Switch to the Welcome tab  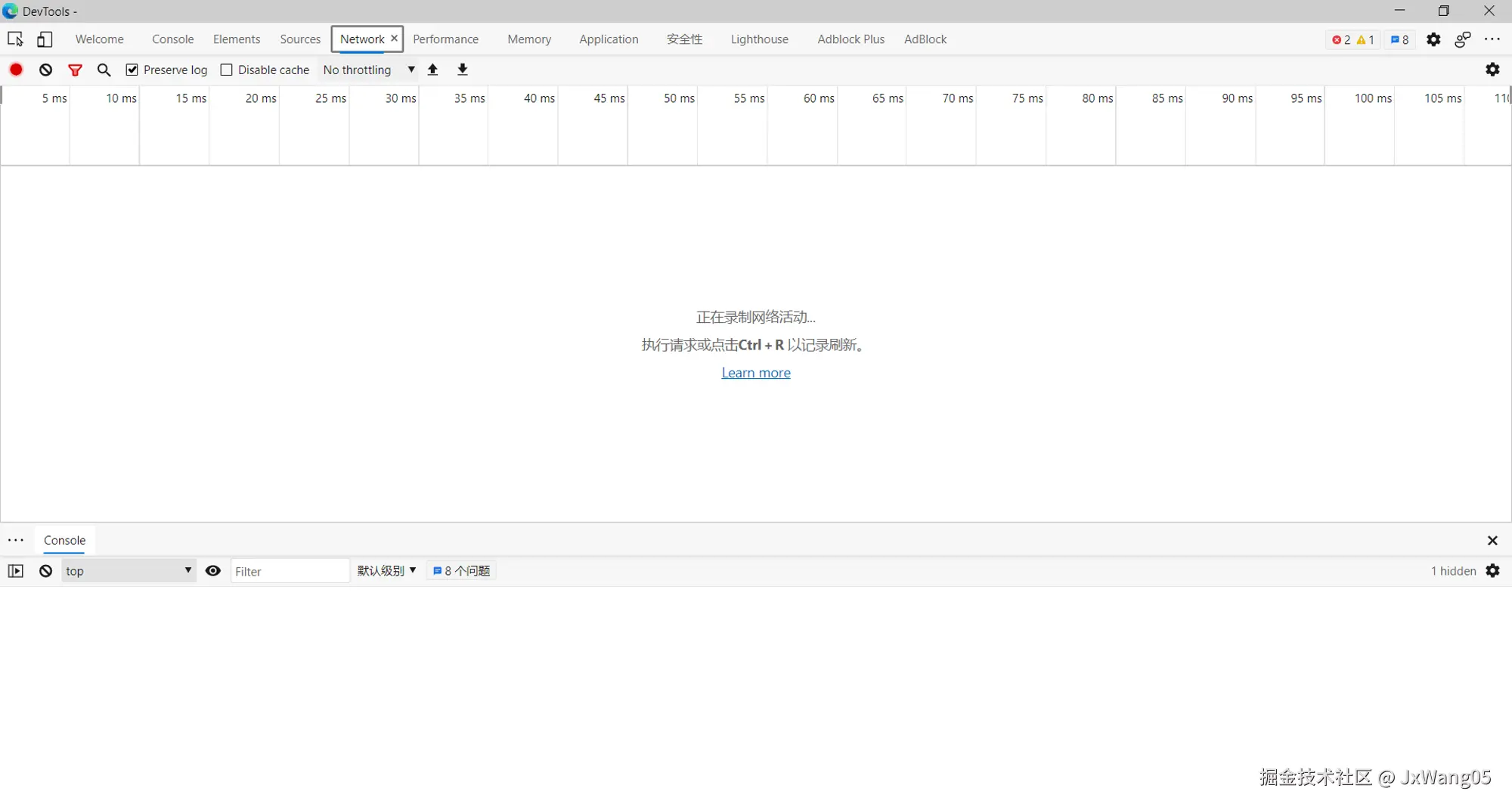(99, 39)
